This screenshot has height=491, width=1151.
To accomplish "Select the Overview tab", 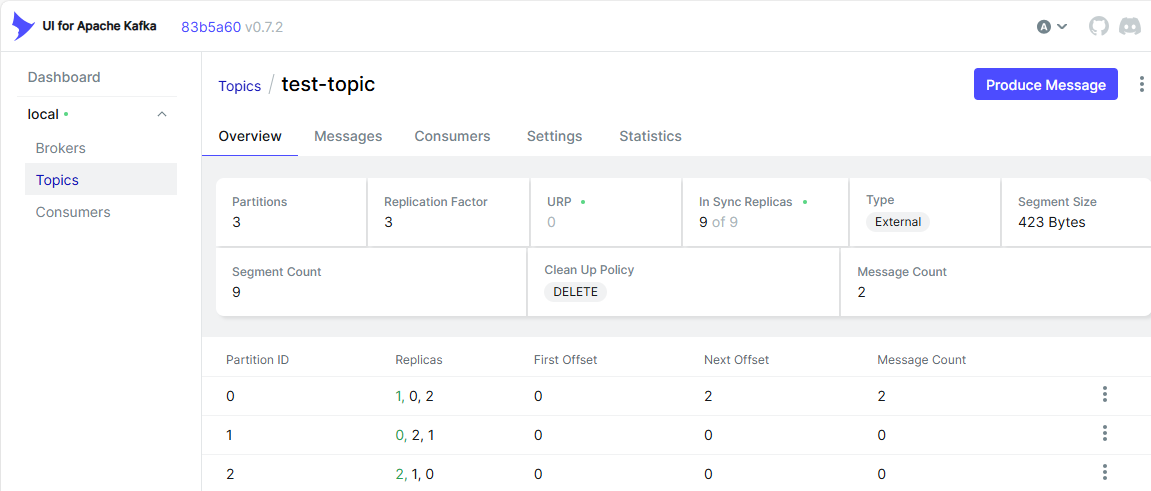I will (250, 136).
